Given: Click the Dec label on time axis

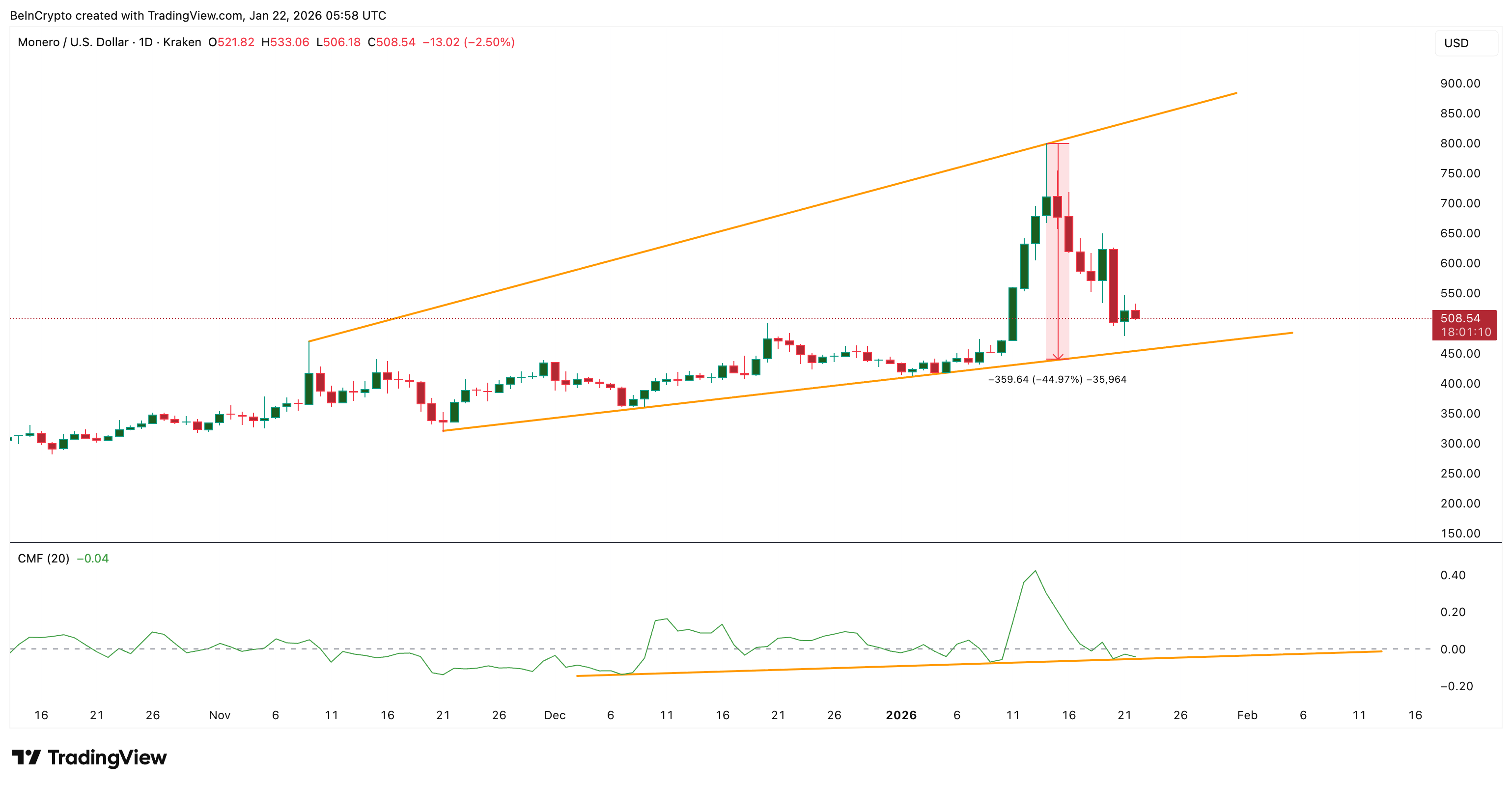Looking at the screenshot, I should [x=554, y=715].
